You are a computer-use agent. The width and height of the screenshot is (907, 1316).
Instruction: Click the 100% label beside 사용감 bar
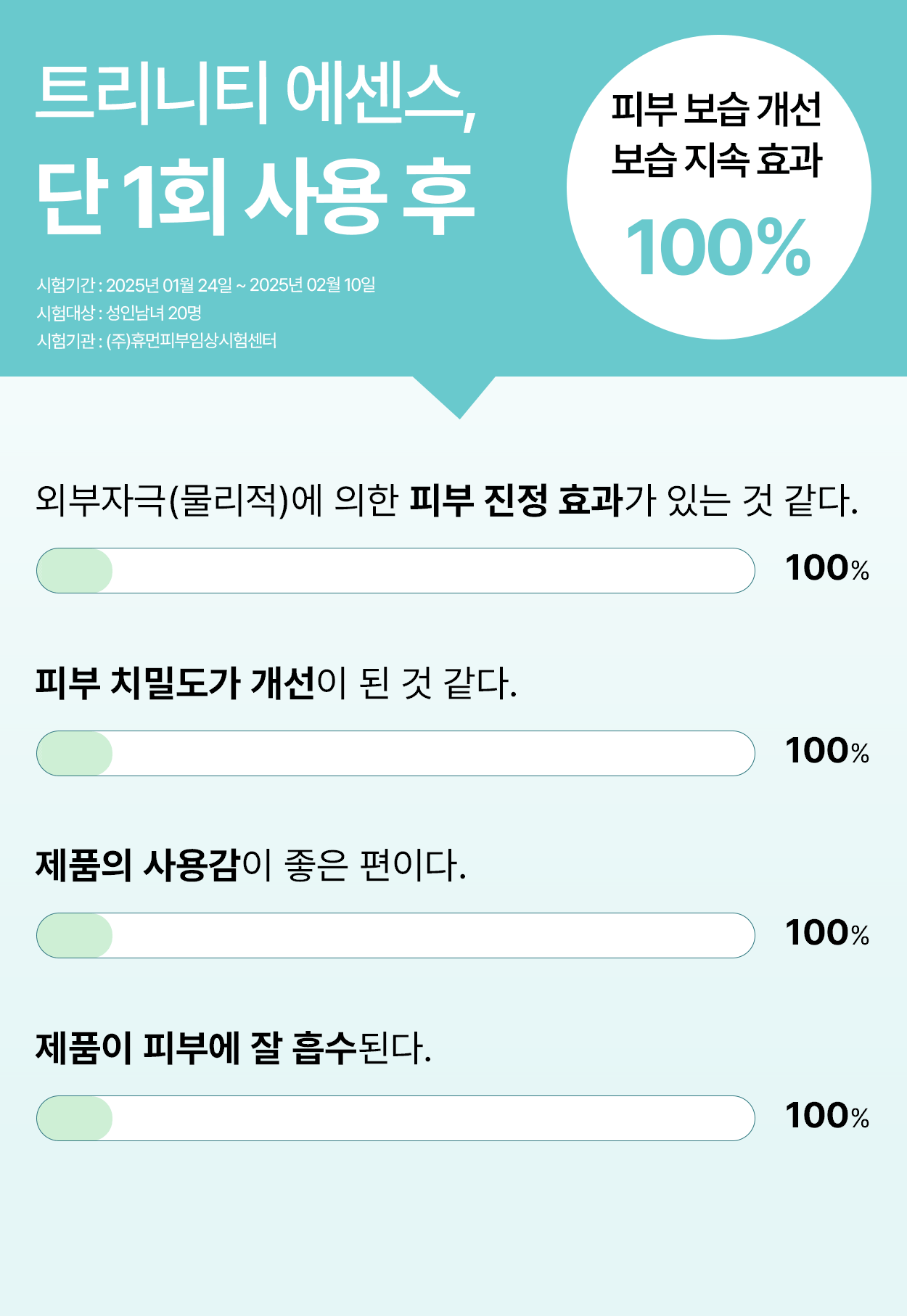coord(827,933)
